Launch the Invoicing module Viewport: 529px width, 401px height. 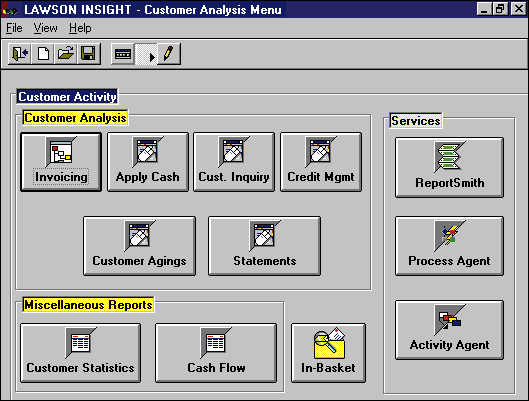tap(61, 162)
